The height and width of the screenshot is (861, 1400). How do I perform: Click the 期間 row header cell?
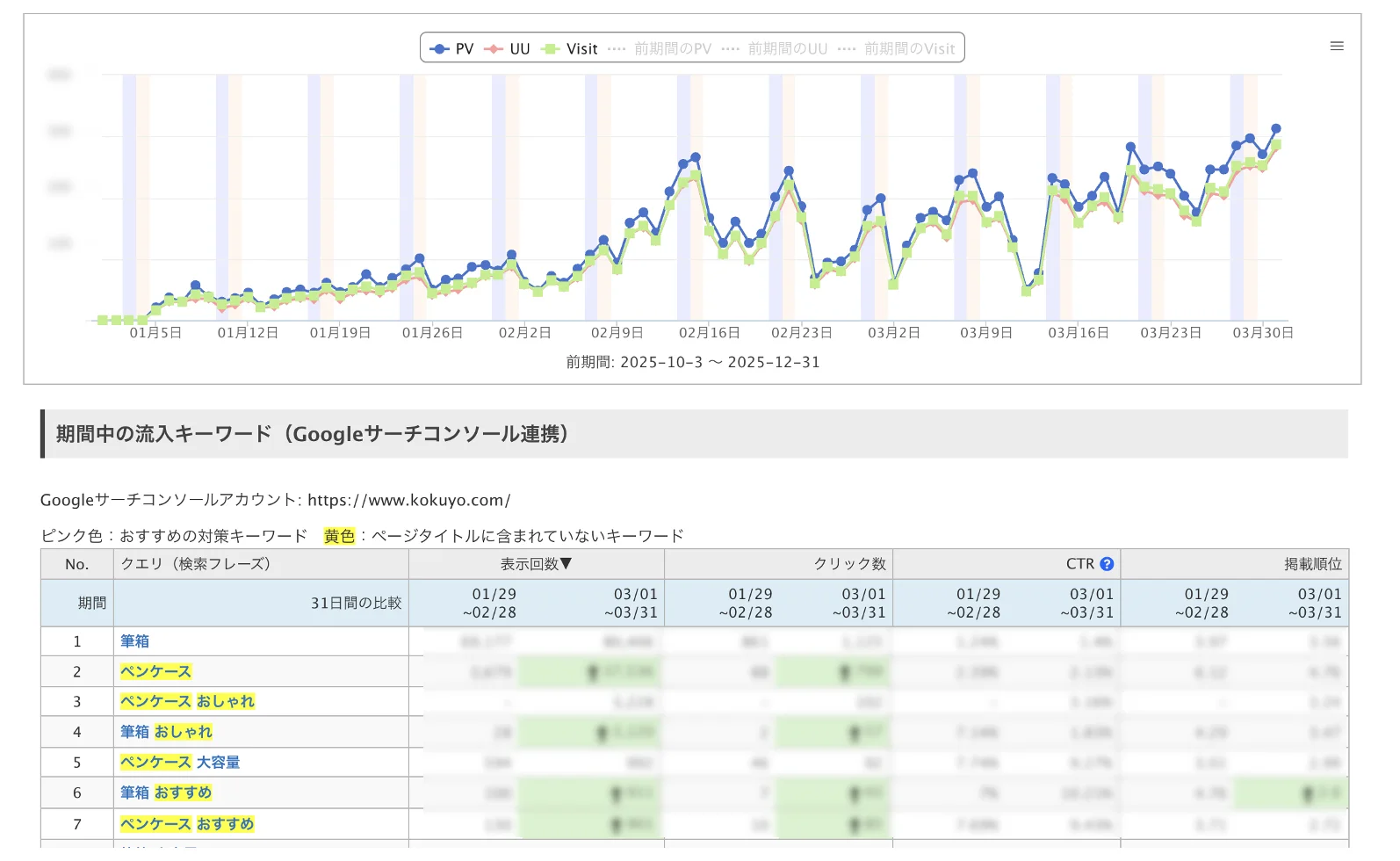[x=77, y=603]
